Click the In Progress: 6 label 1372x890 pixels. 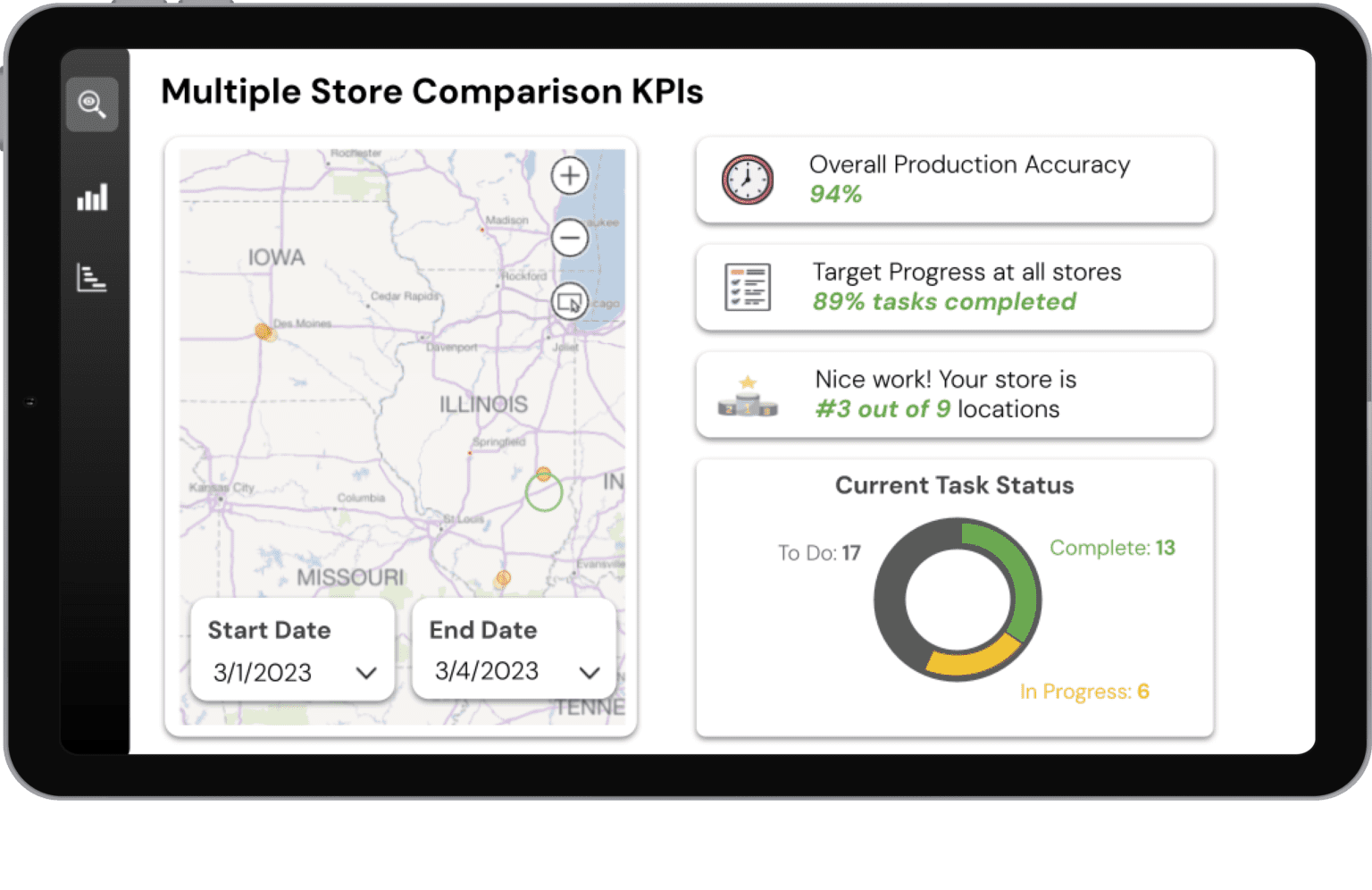(x=1084, y=692)
